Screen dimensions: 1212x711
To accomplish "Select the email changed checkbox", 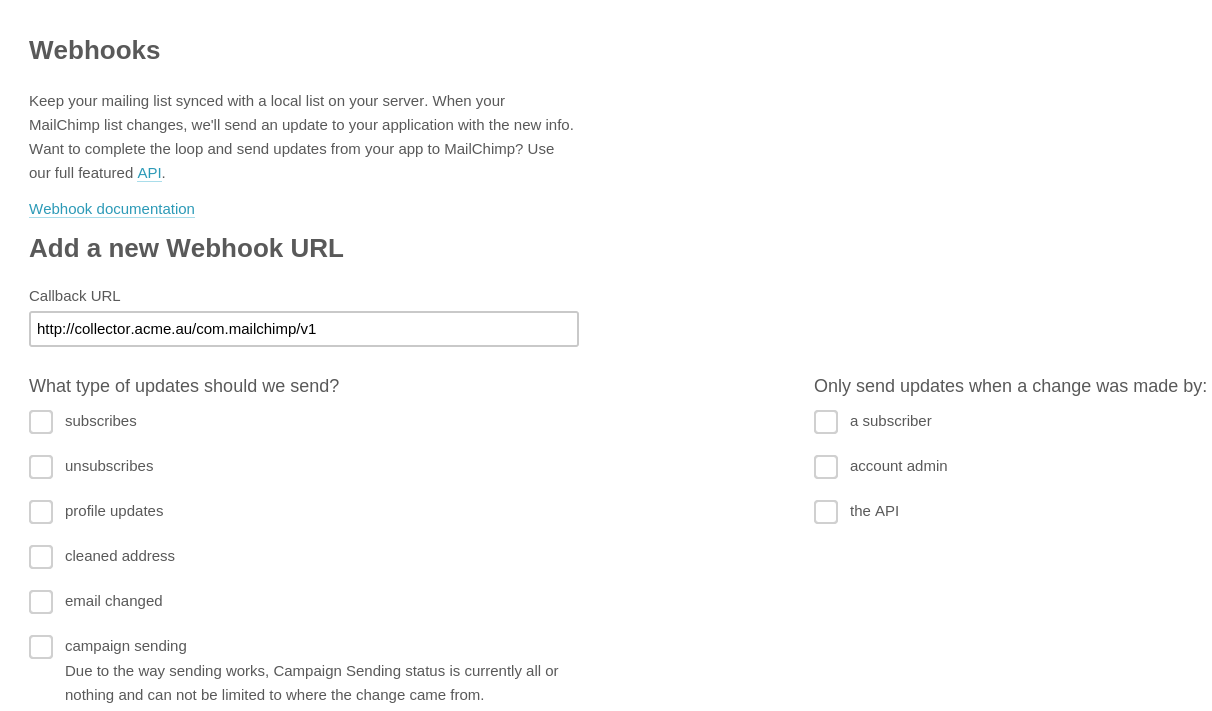I will pyautogui.click(x=41, y=602).
